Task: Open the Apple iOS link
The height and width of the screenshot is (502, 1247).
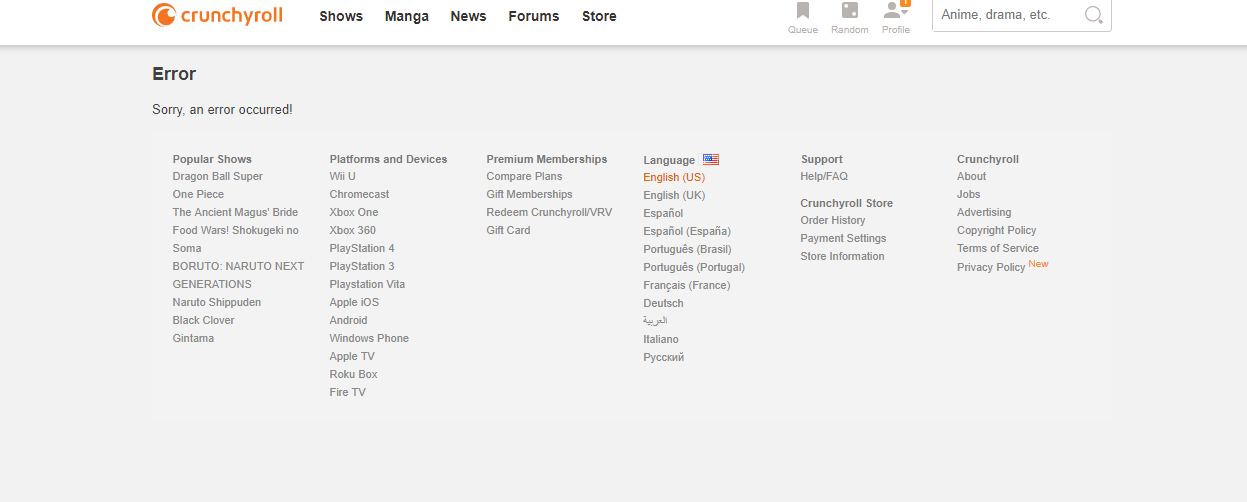Action: coord(354,302)
